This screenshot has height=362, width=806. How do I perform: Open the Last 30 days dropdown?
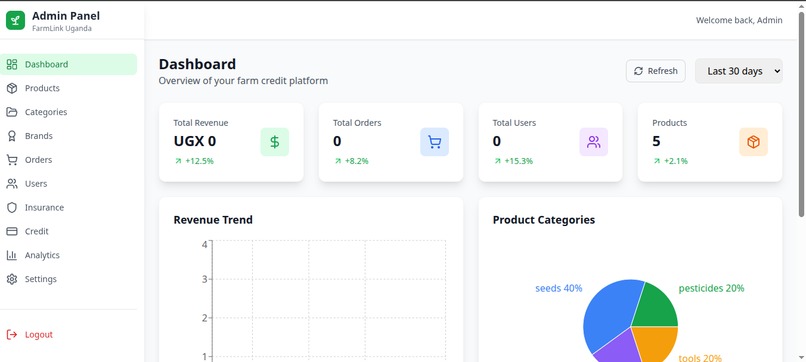pos(739,71)
